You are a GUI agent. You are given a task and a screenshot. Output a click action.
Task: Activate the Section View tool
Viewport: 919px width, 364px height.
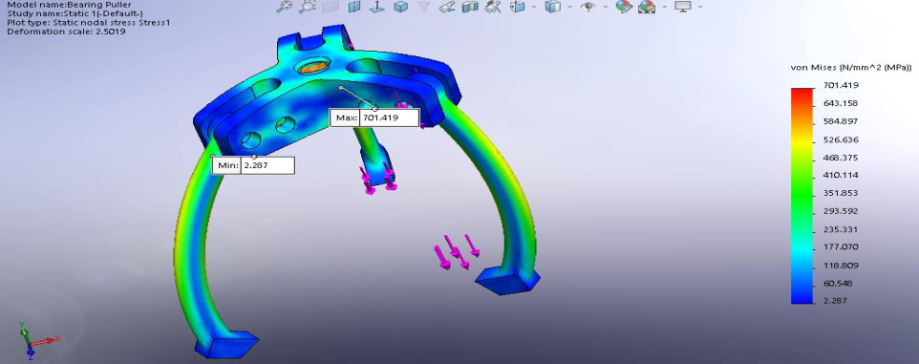click(354, 7)
